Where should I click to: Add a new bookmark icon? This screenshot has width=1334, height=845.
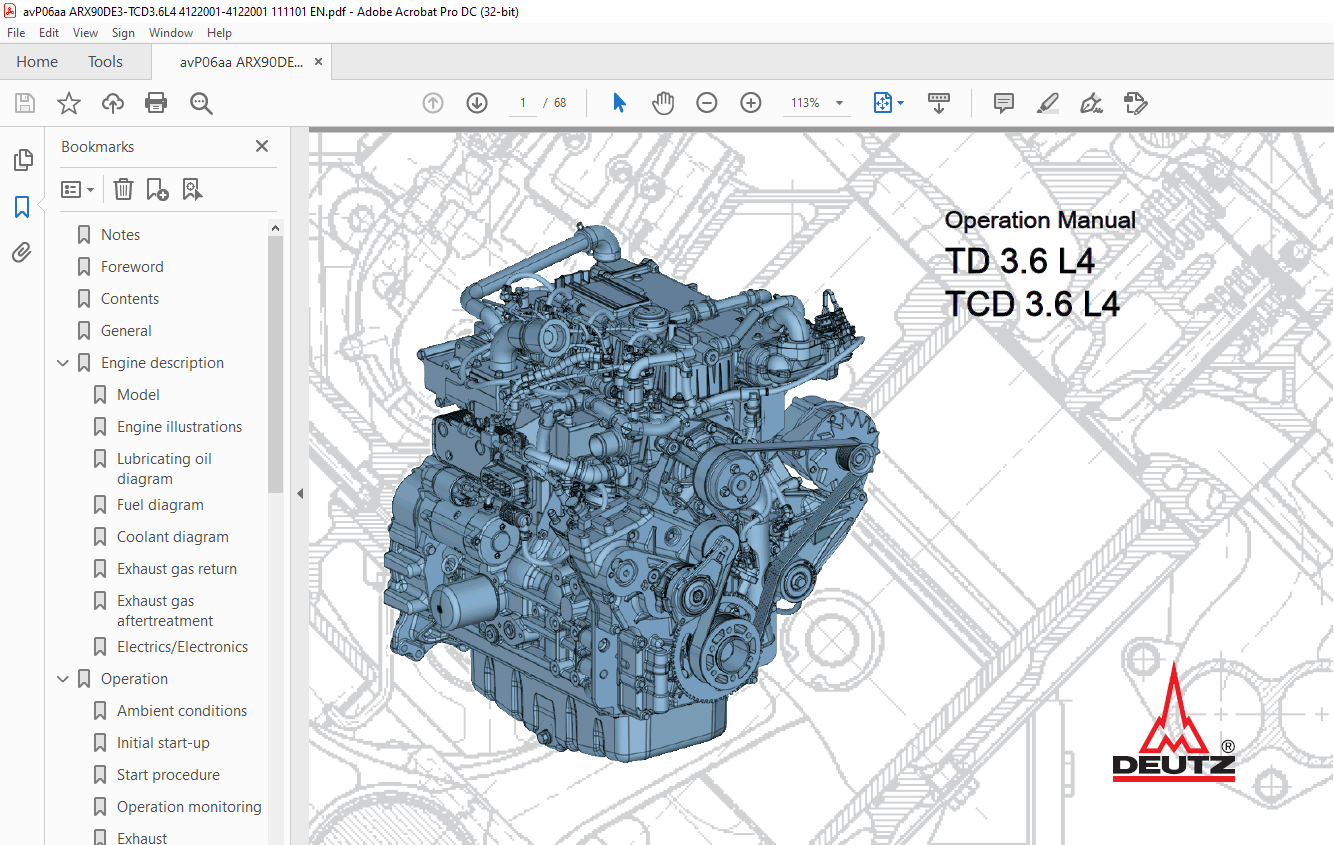click(x=158, y=189)
